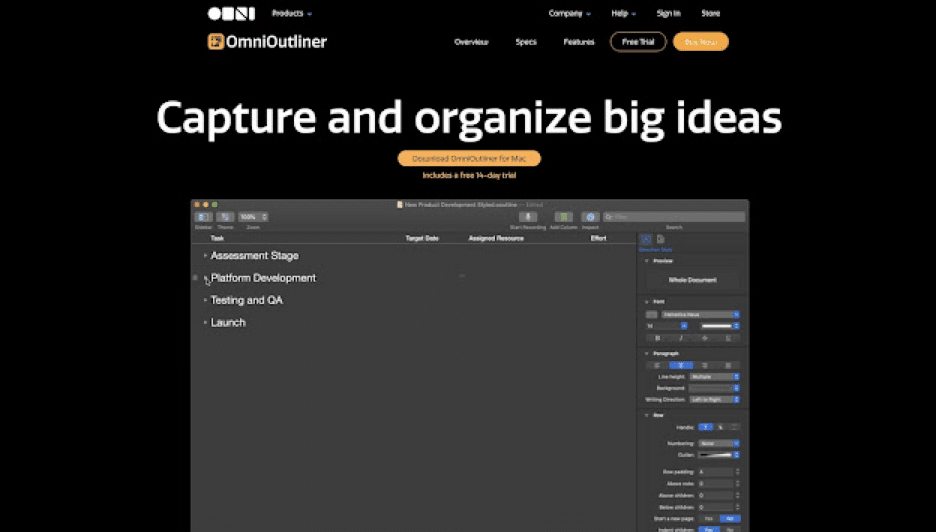This screenshot has width=936, height=532.
Task: Open the Company menu
Action: click(569, 13)
